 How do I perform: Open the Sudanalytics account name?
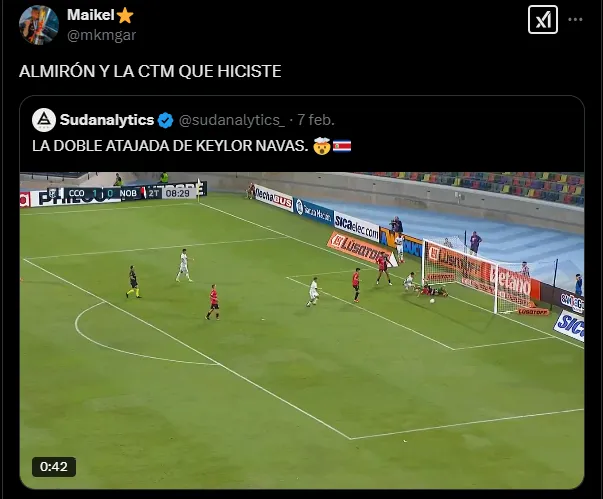pos(107,120)
